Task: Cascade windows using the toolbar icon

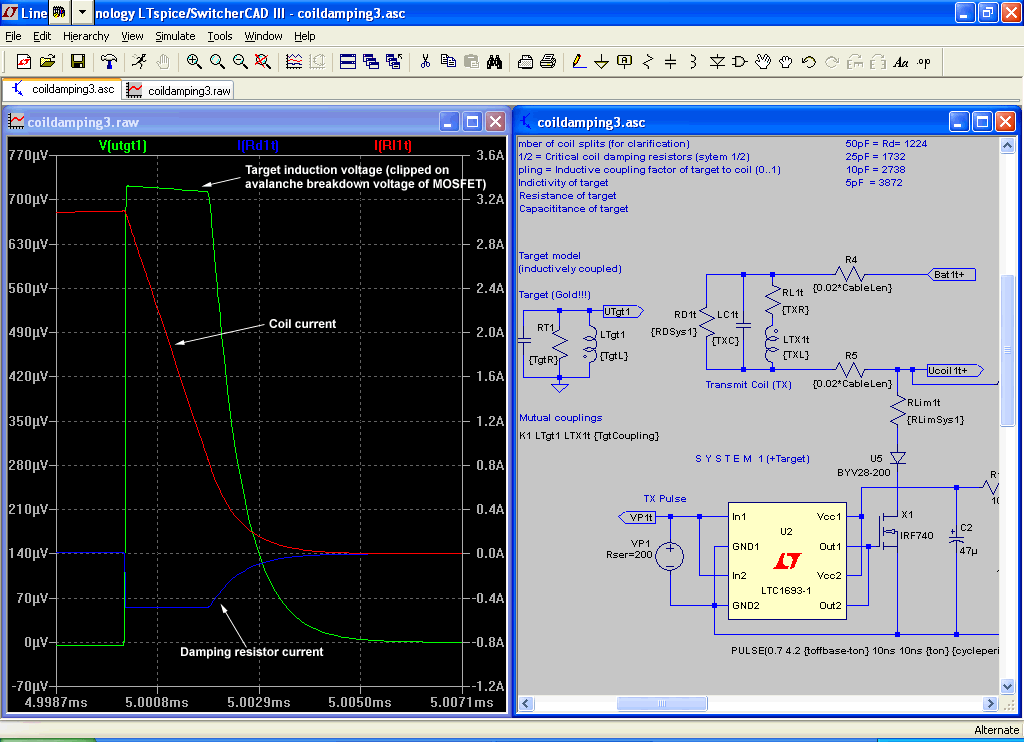Action: 371,61
